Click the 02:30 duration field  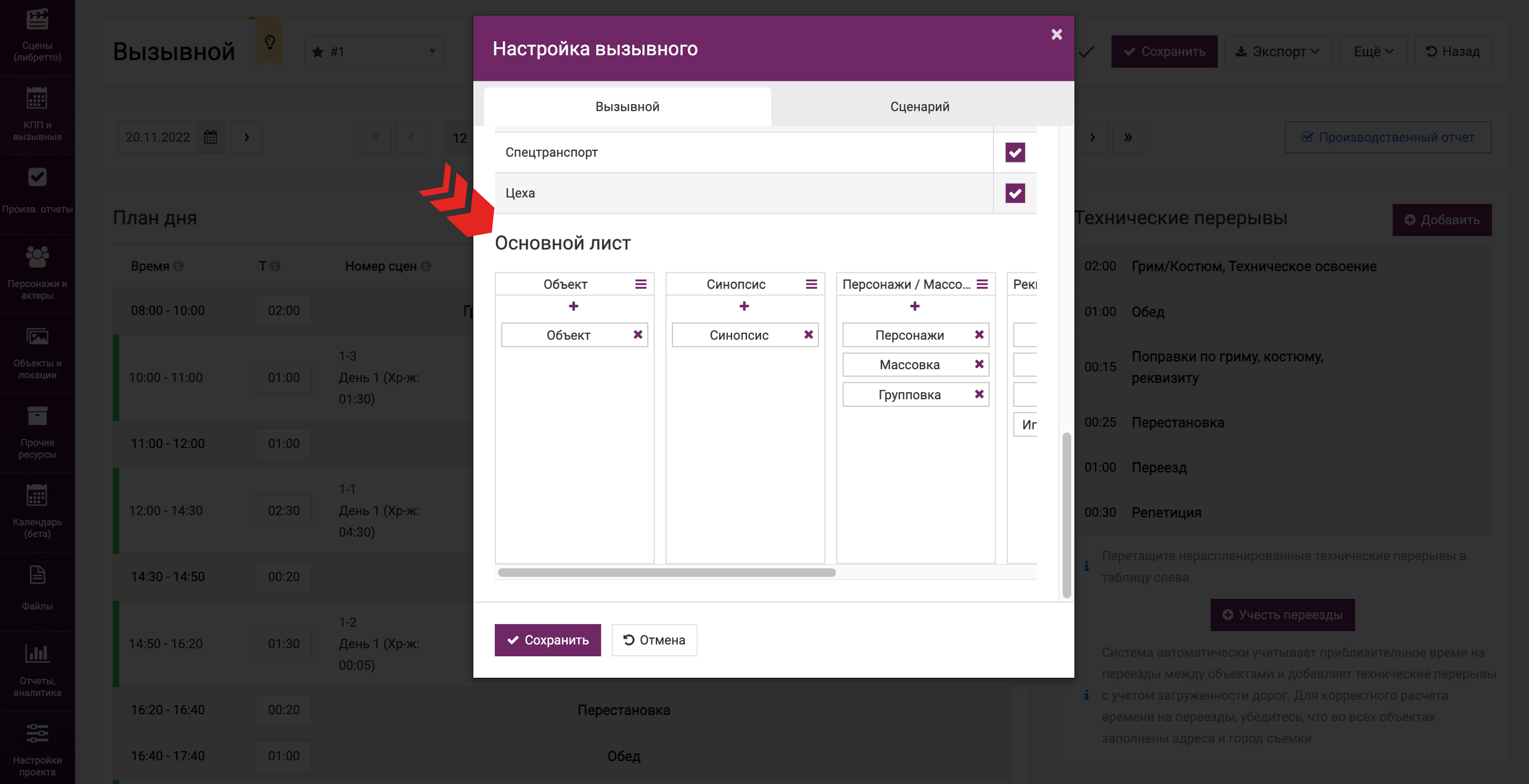coord(284,510)
